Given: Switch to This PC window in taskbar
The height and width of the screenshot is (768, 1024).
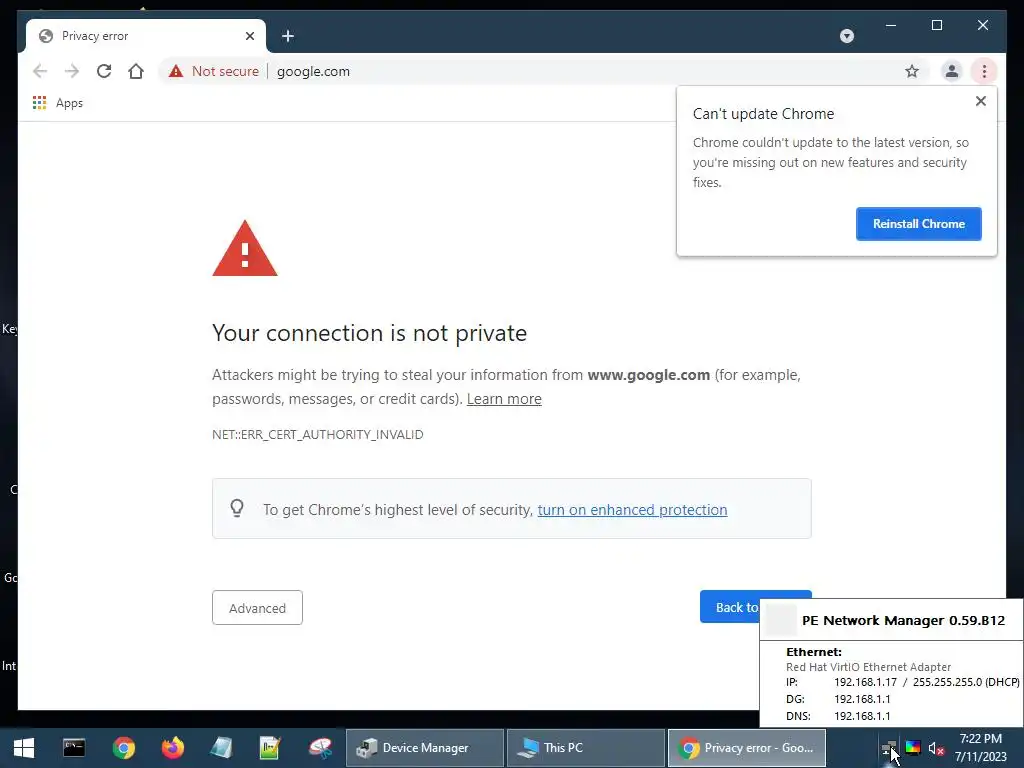Looking at the screenshot, I should (x=586, y=748).
